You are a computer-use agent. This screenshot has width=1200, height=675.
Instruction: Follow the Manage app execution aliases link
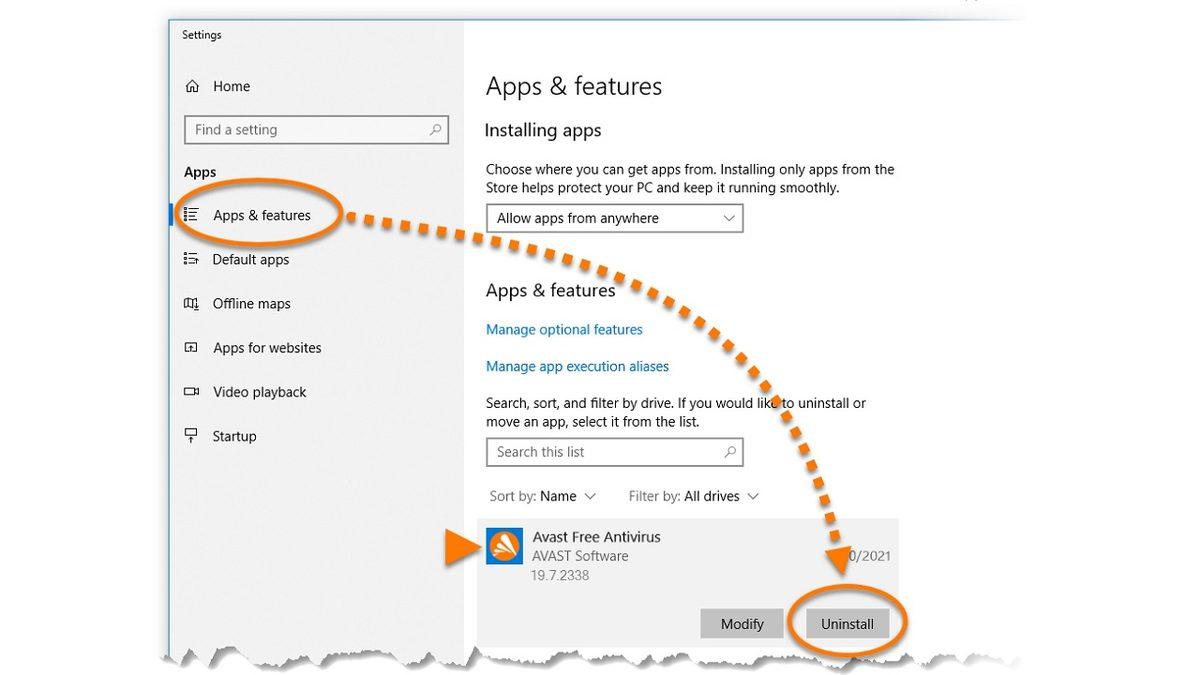click(577, 367)
